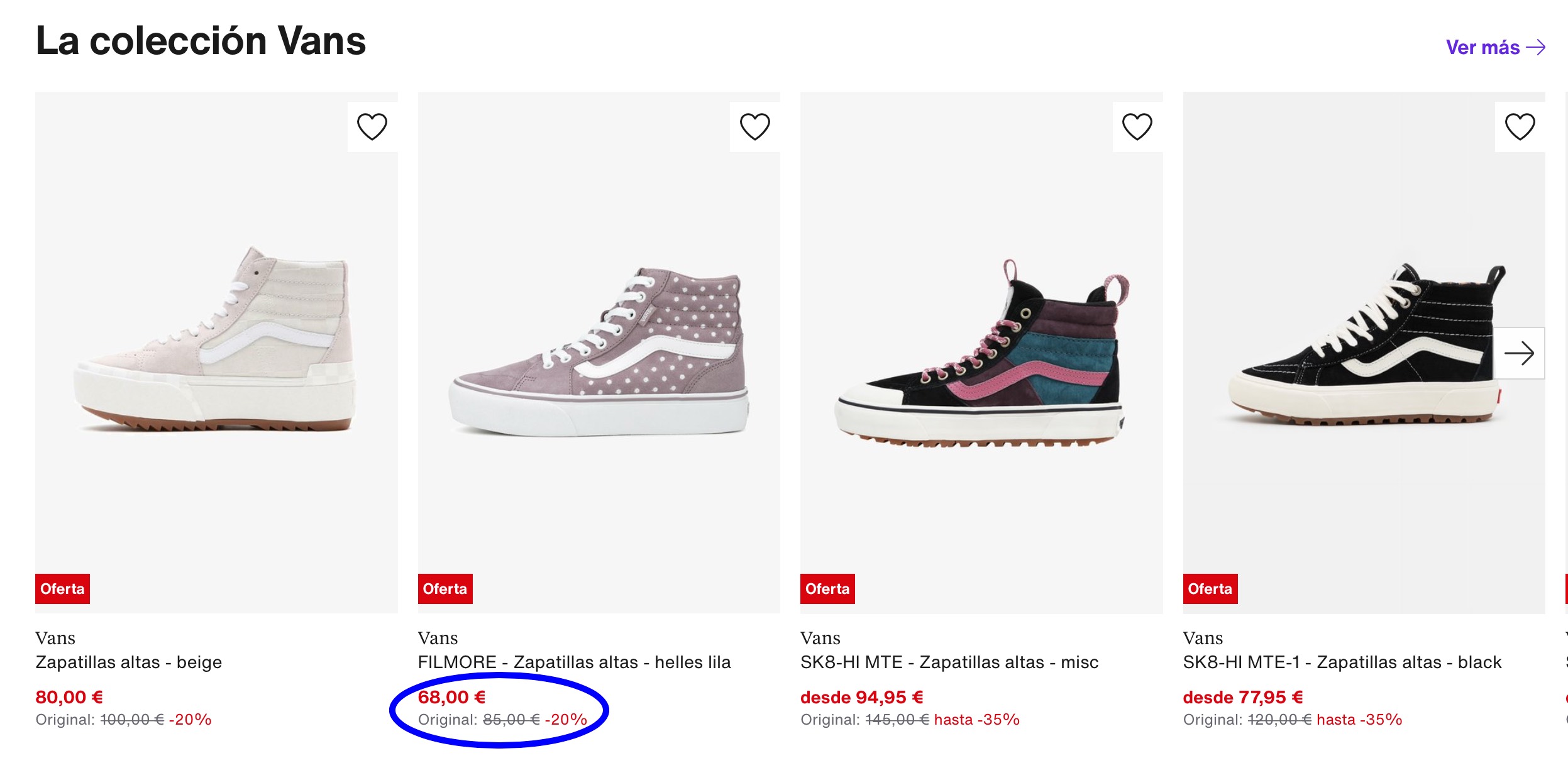Screen dimensions: 1568x763
Task: Click the 'desde 94,95 €' price
Action: [861, 697]
